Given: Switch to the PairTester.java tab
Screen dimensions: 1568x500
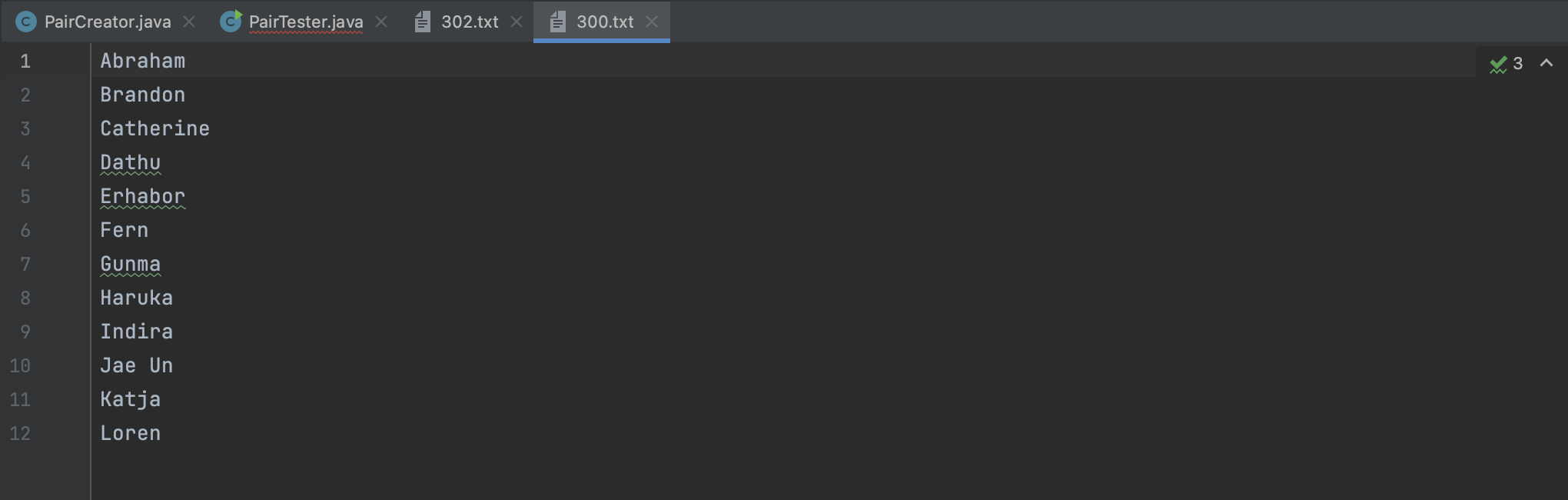Looking at the screenshot, I should (306, 22).
